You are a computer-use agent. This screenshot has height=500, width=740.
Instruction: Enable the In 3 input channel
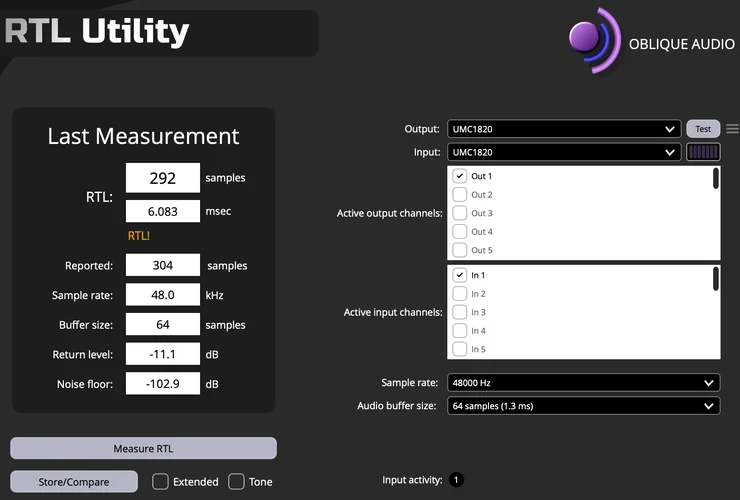(x=460, y=312)
